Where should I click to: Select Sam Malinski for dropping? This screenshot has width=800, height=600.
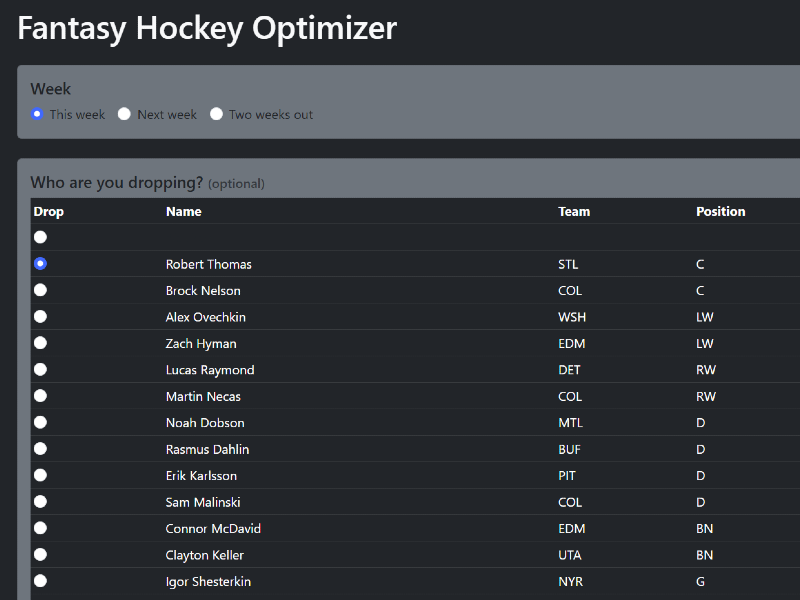[x=40, y=501]
